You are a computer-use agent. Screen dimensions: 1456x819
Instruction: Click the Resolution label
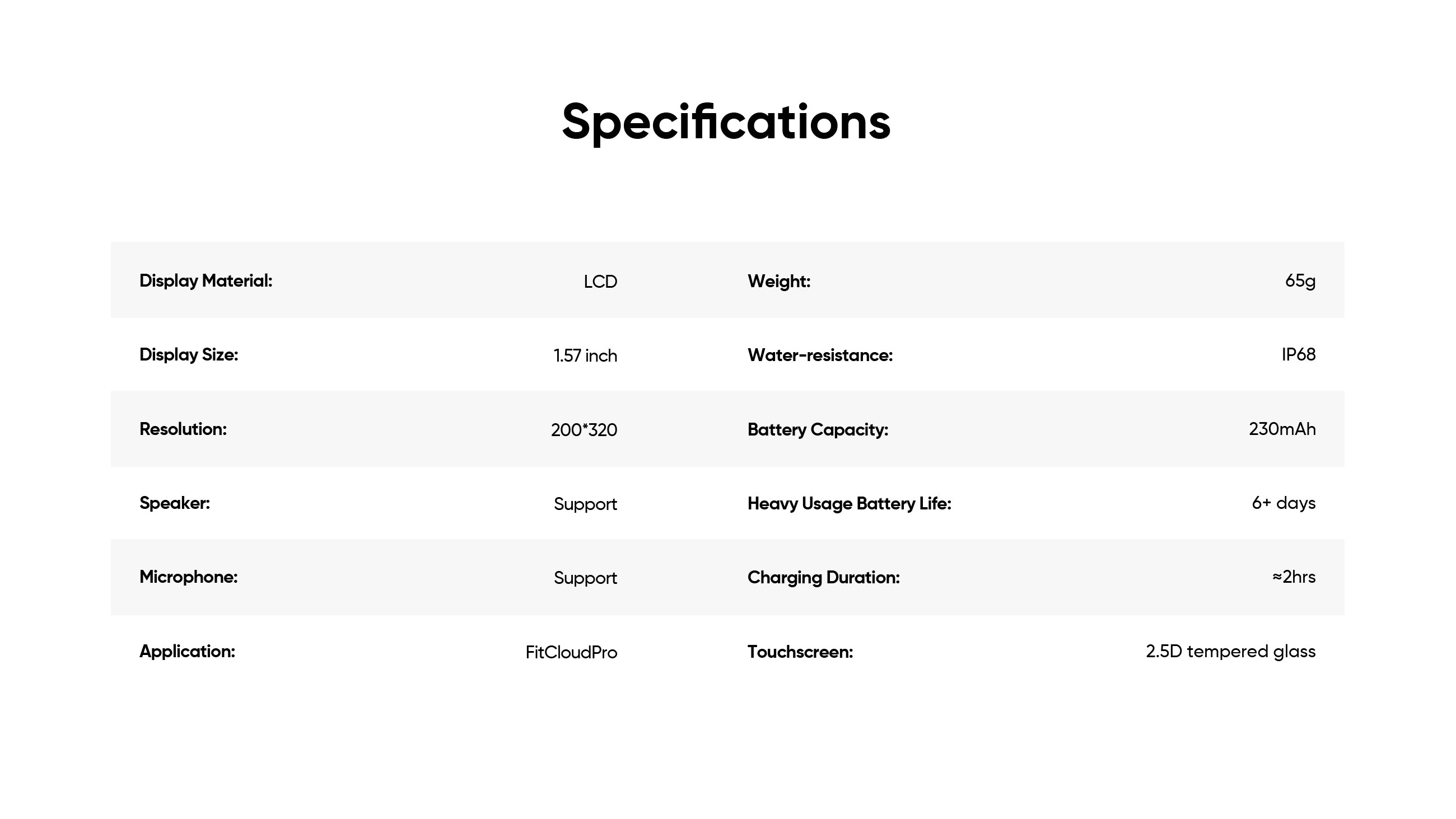pyautogui.click(x=183, y=429)
